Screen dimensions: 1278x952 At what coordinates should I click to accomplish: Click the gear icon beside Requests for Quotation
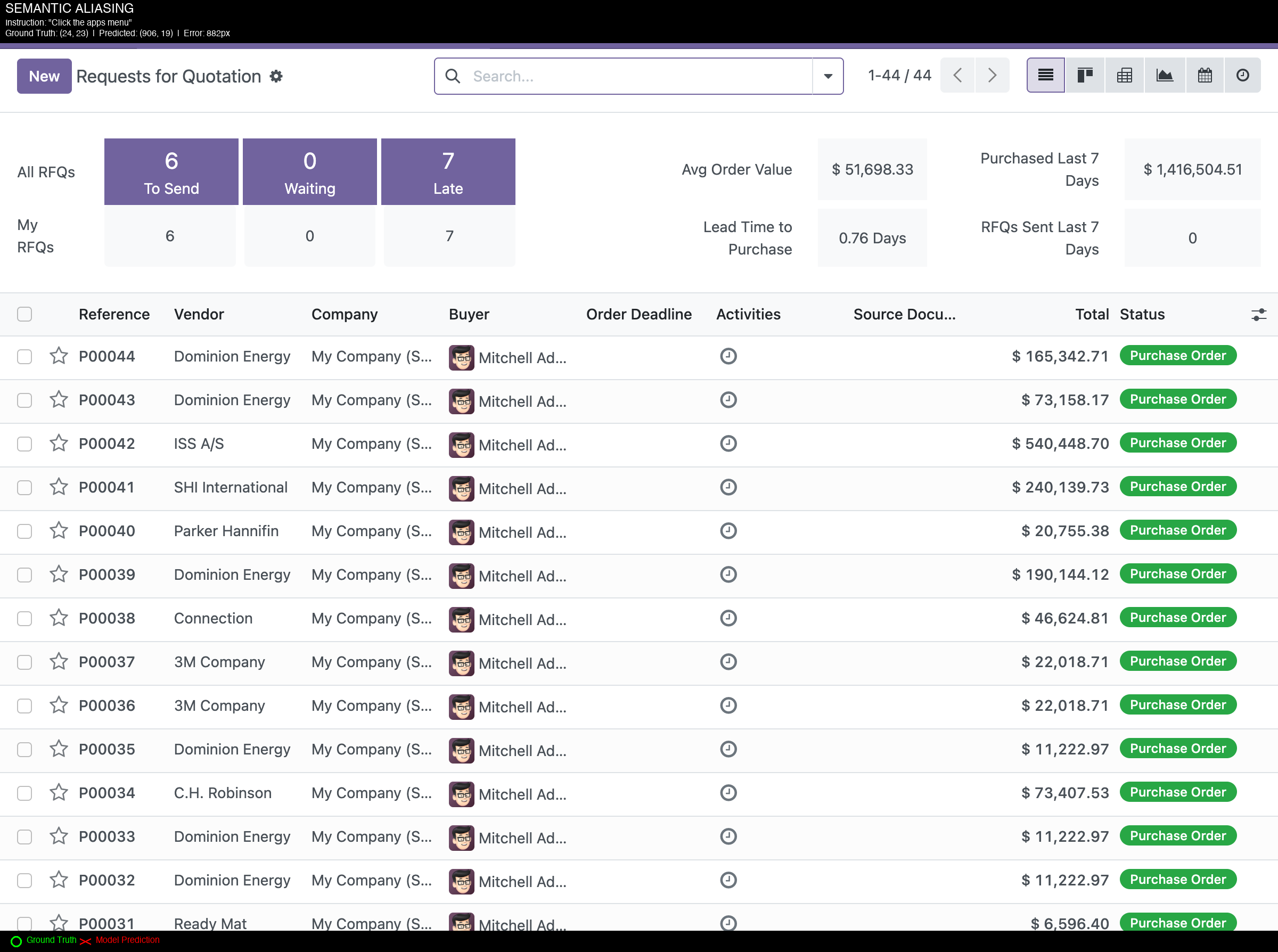(x=276, y=76)
